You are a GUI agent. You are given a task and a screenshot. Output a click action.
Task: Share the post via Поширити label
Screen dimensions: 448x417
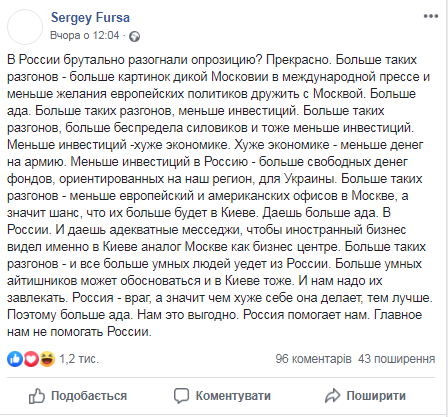point(376,396)
